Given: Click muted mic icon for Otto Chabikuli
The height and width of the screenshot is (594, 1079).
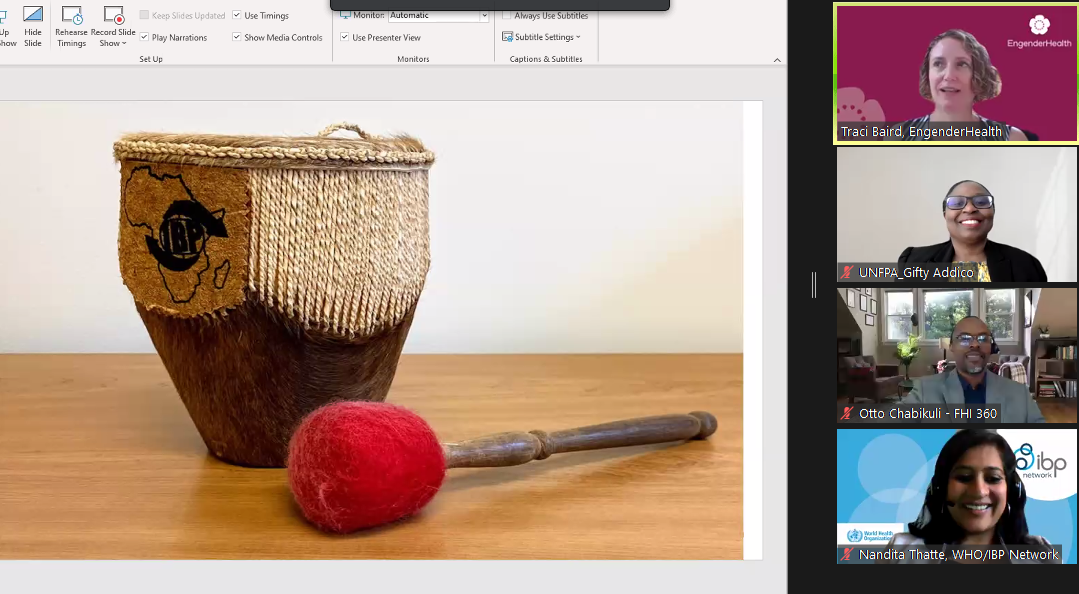Looking at the screenshot, I should click(848, 413).
